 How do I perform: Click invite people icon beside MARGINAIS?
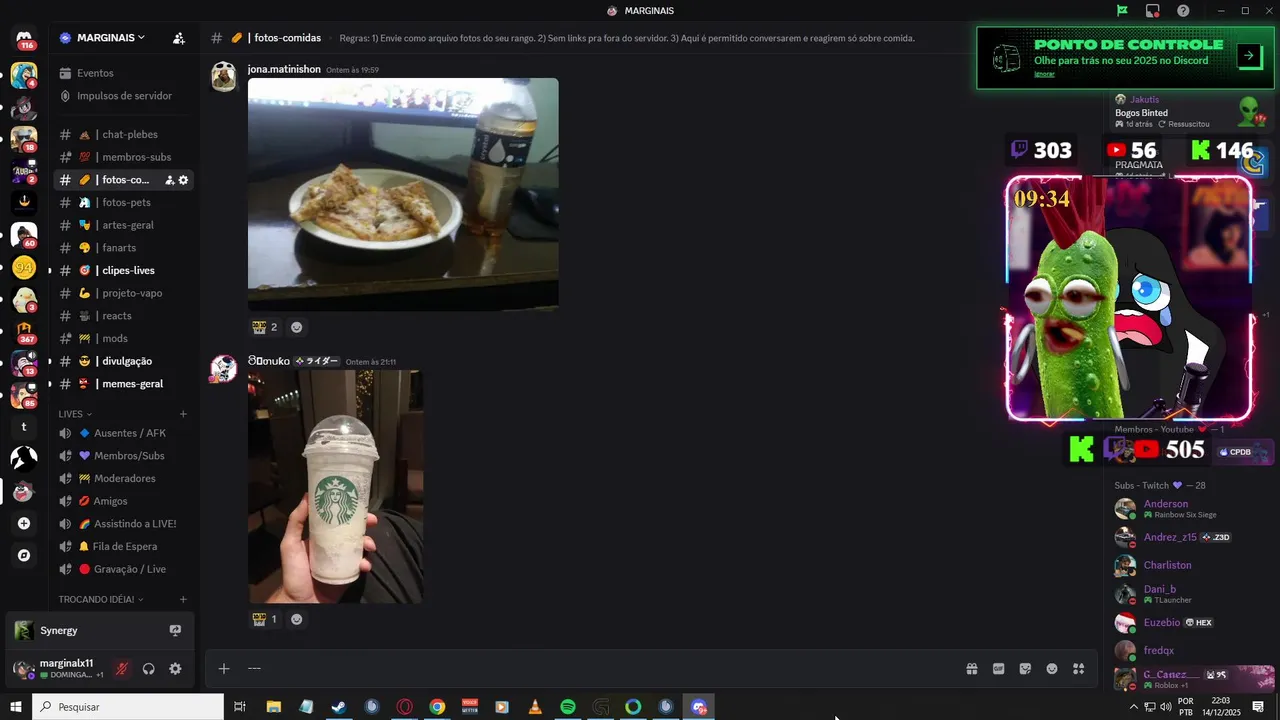[x=178, y=38]
